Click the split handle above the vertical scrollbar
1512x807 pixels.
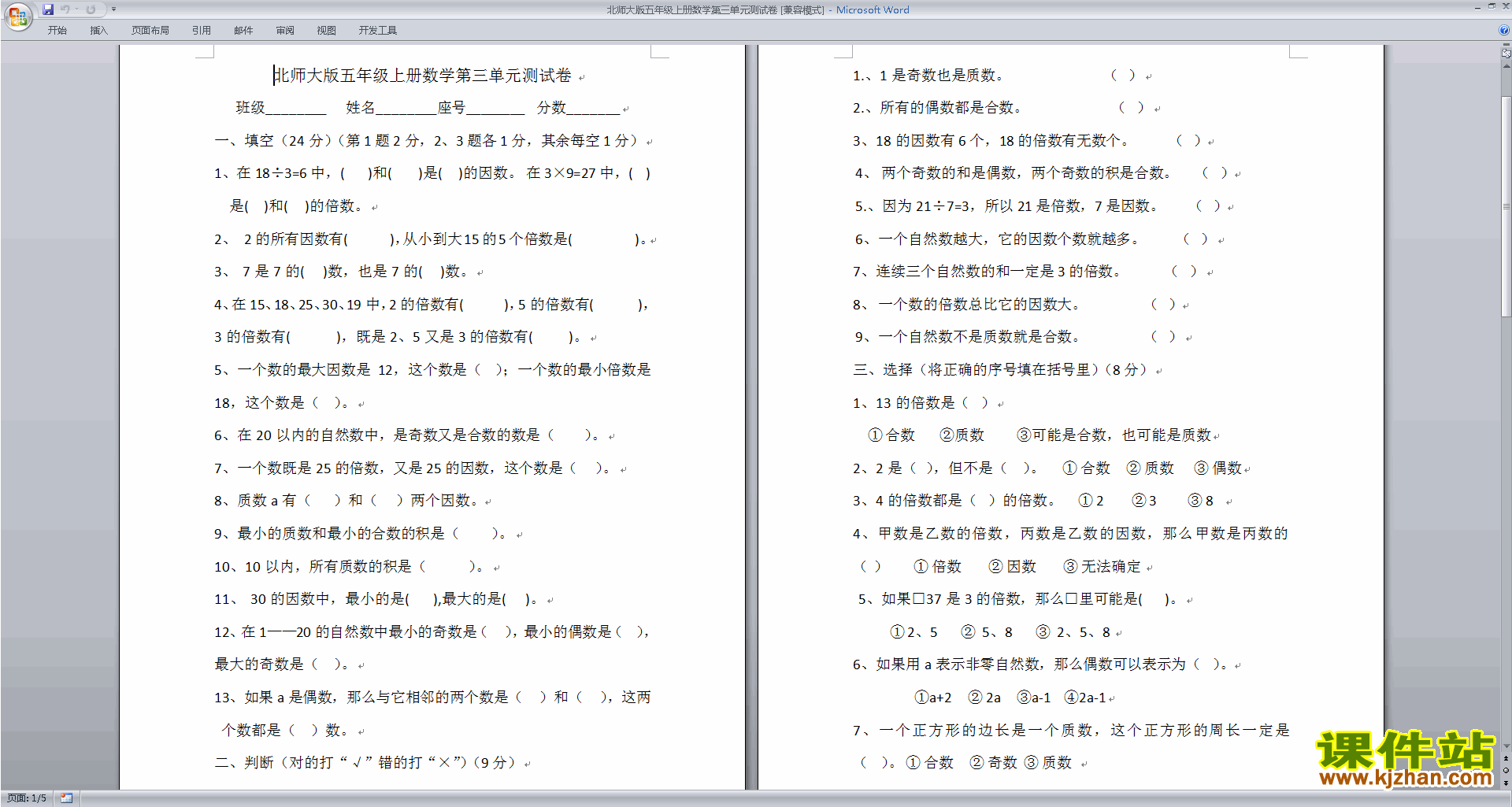point(1506,45)
